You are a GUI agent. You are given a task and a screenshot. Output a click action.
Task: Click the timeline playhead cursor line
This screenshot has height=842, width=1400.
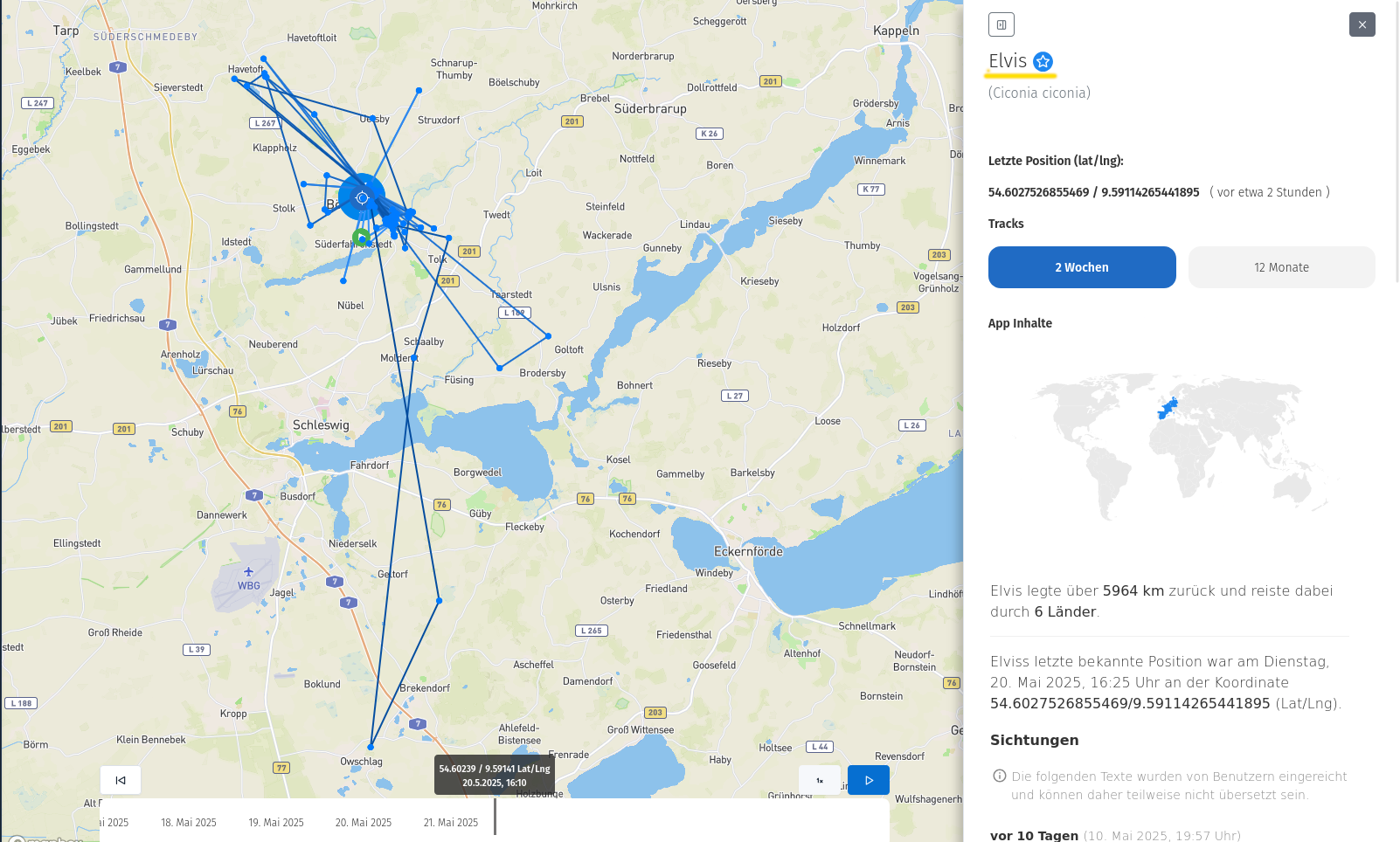[x=495, y=817]
